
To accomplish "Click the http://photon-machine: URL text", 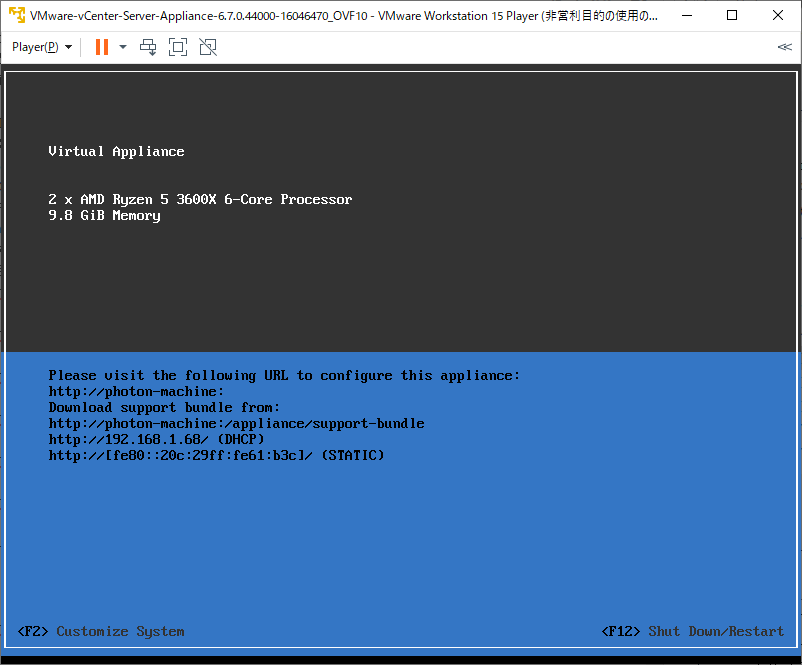I will coord(136,392).
